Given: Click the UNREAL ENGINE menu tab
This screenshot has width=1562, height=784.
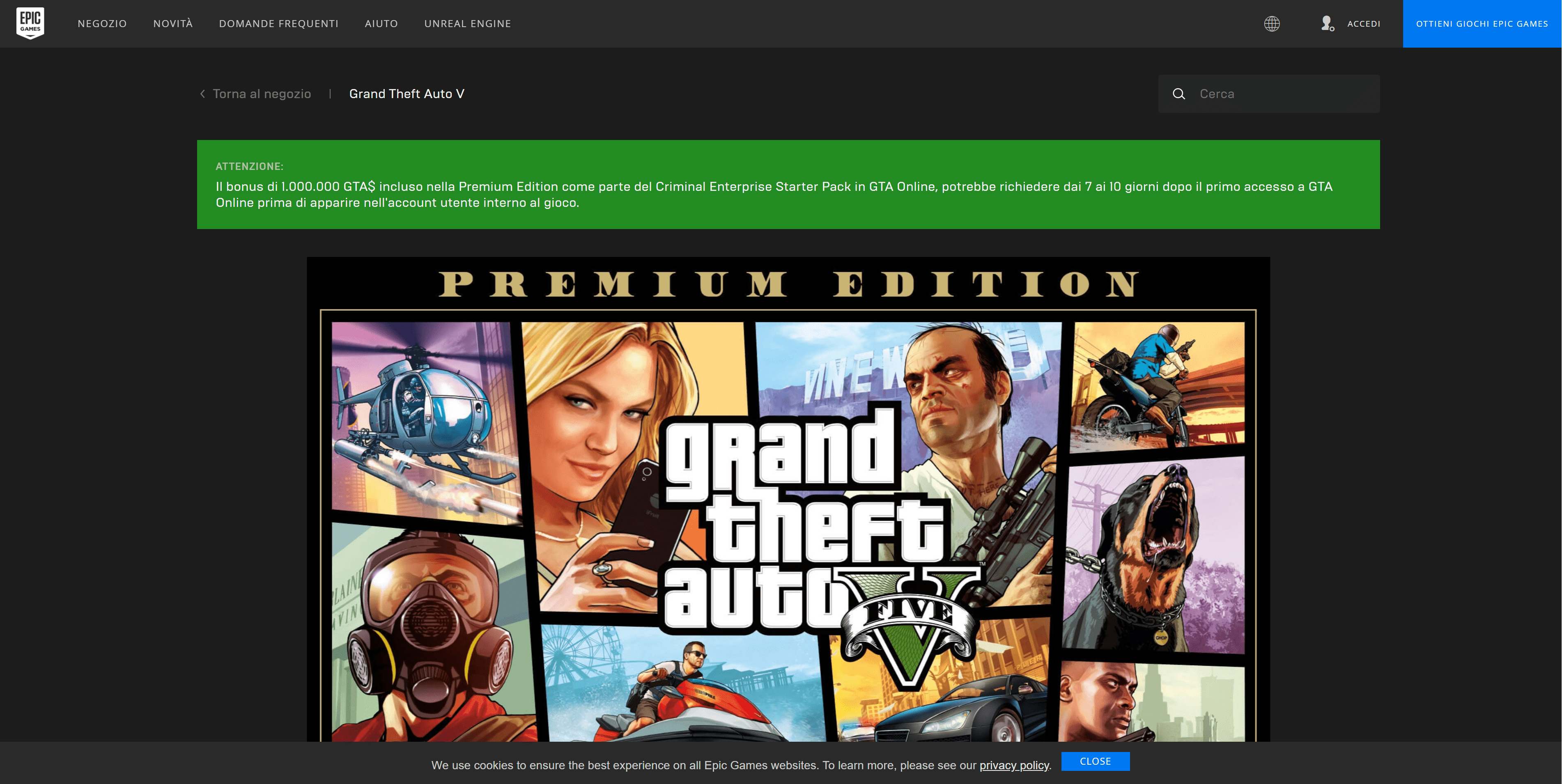Looking at the screenshot, I should click(467, 23).
